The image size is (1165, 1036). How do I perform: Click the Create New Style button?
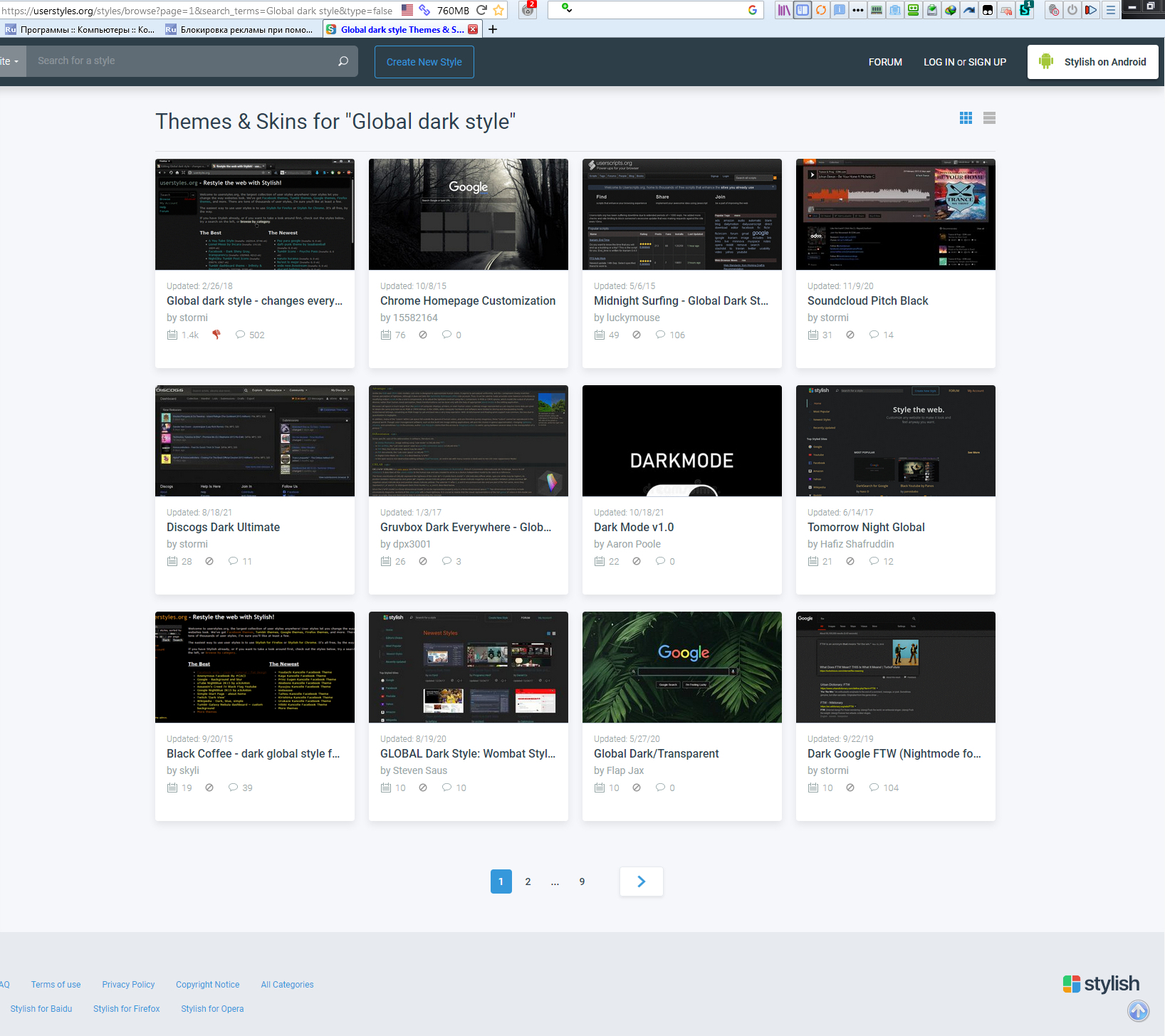(x=424, y=62)
